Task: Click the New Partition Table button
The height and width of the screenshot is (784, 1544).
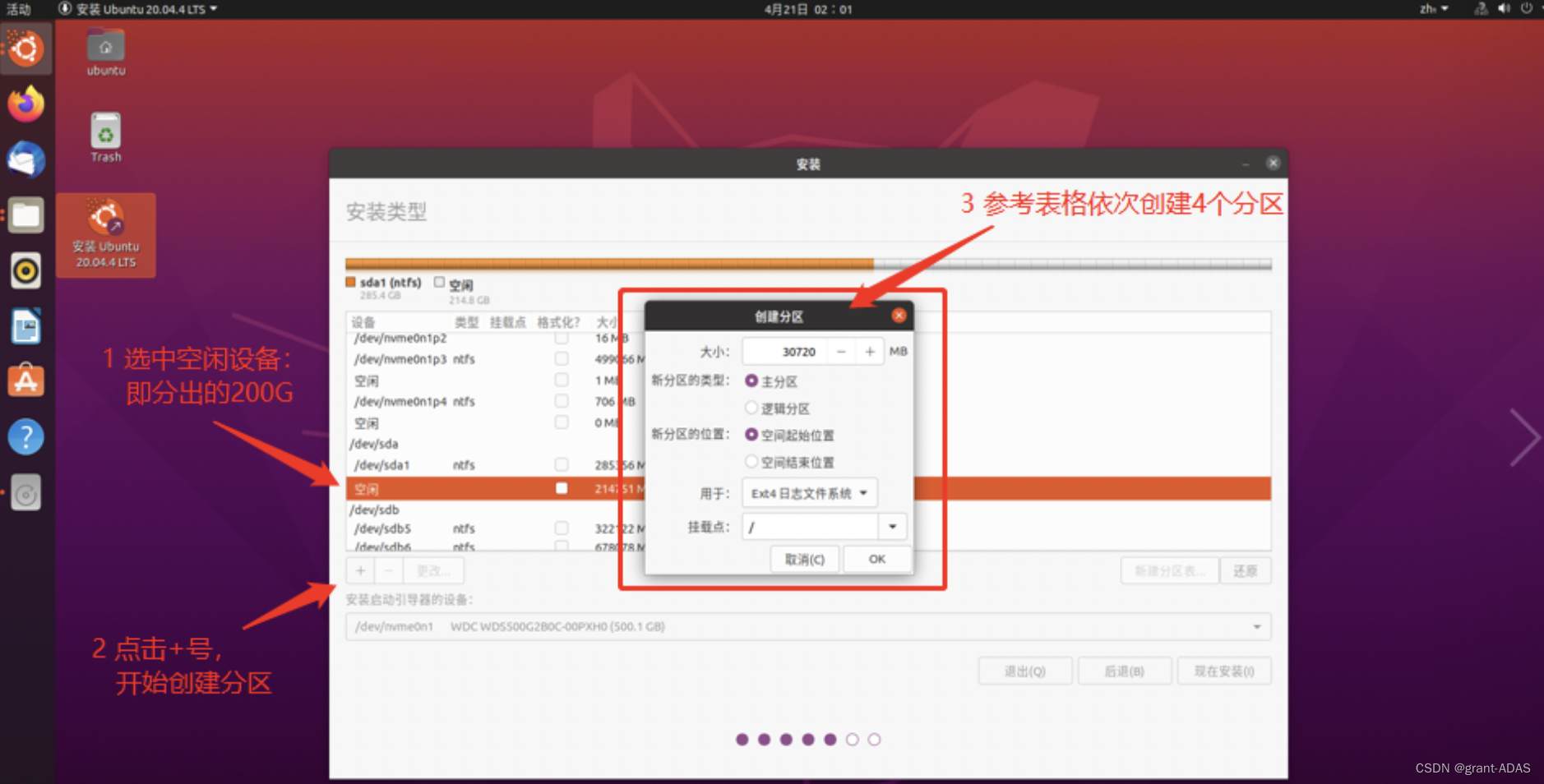Action: (x=1170, y=571)
